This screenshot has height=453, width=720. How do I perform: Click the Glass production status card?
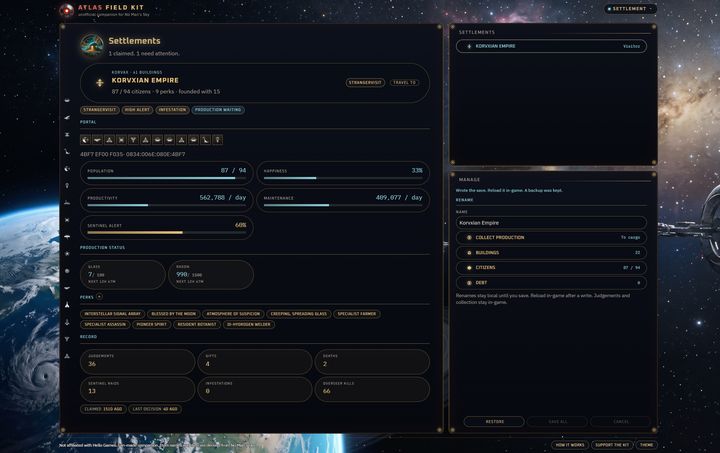tap(123, 274)
